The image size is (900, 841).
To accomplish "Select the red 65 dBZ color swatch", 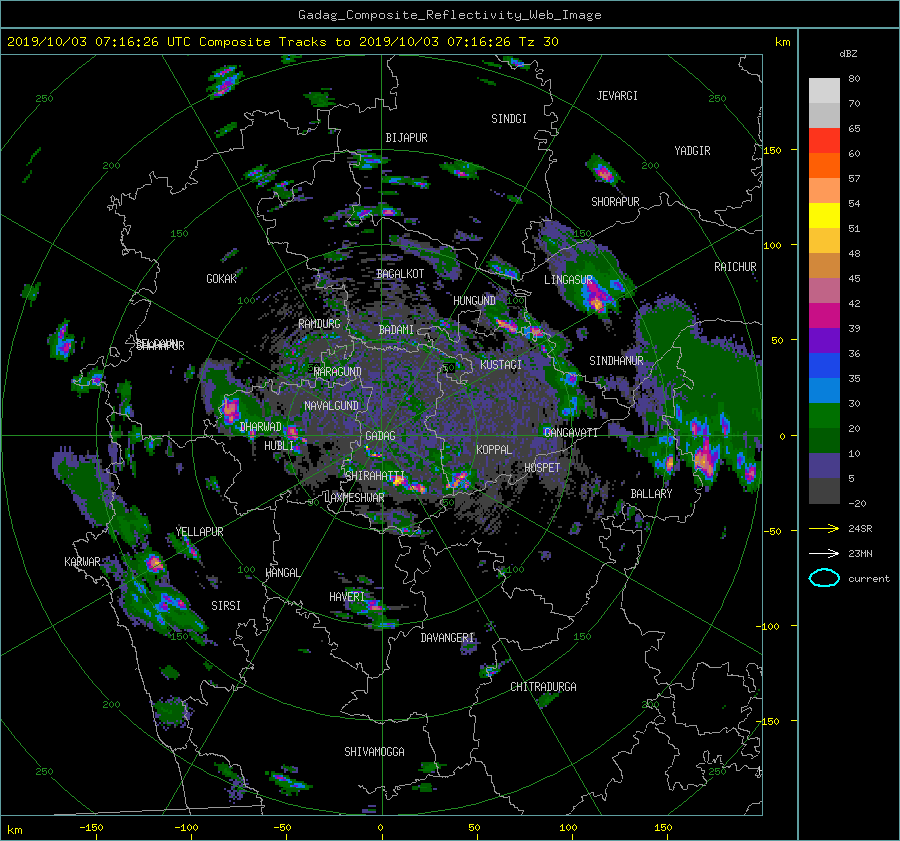I will [x=824, y=140].
